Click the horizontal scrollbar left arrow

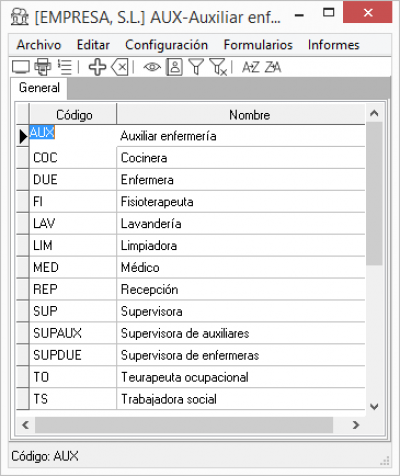click(x=25, y=425)
